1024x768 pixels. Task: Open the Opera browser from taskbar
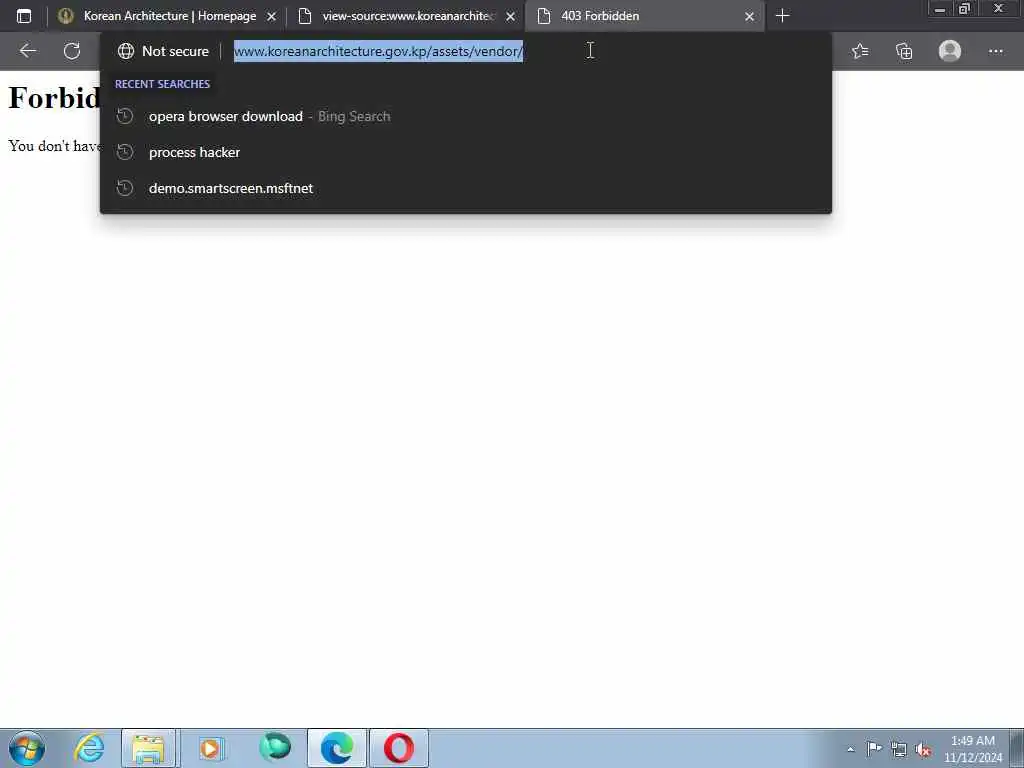(399, 748)
